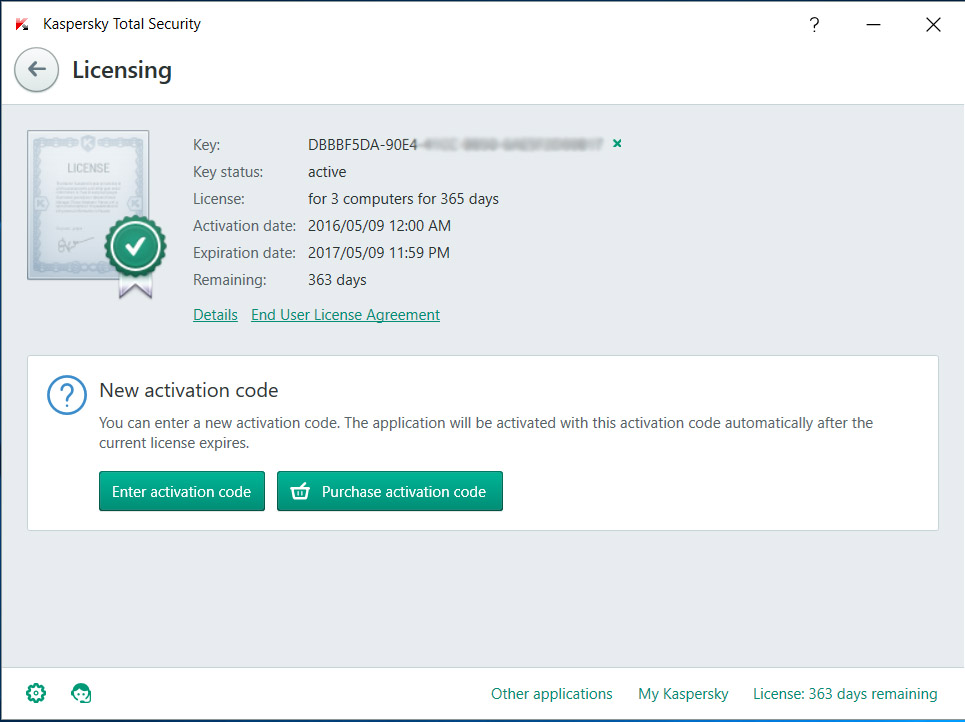This screenshot has width=965, height=722.
Task: Click activation date 2016/05/09 12:00 AM
Action: [379, 226]
